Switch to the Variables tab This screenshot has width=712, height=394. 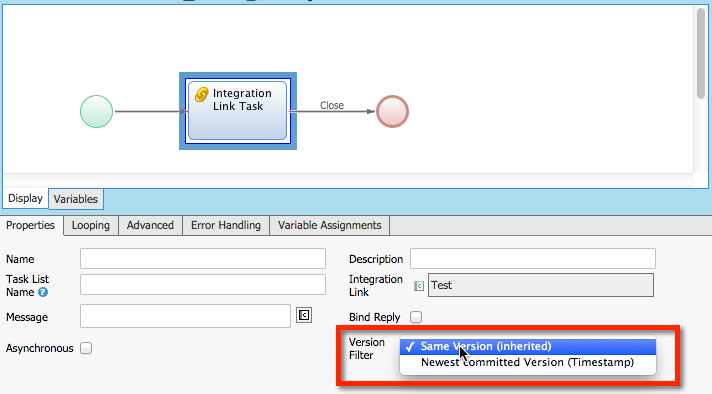tap(76, 199)
